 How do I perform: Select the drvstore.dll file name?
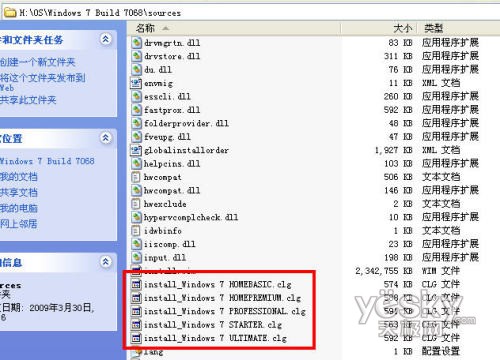click(x=172, y=56)
